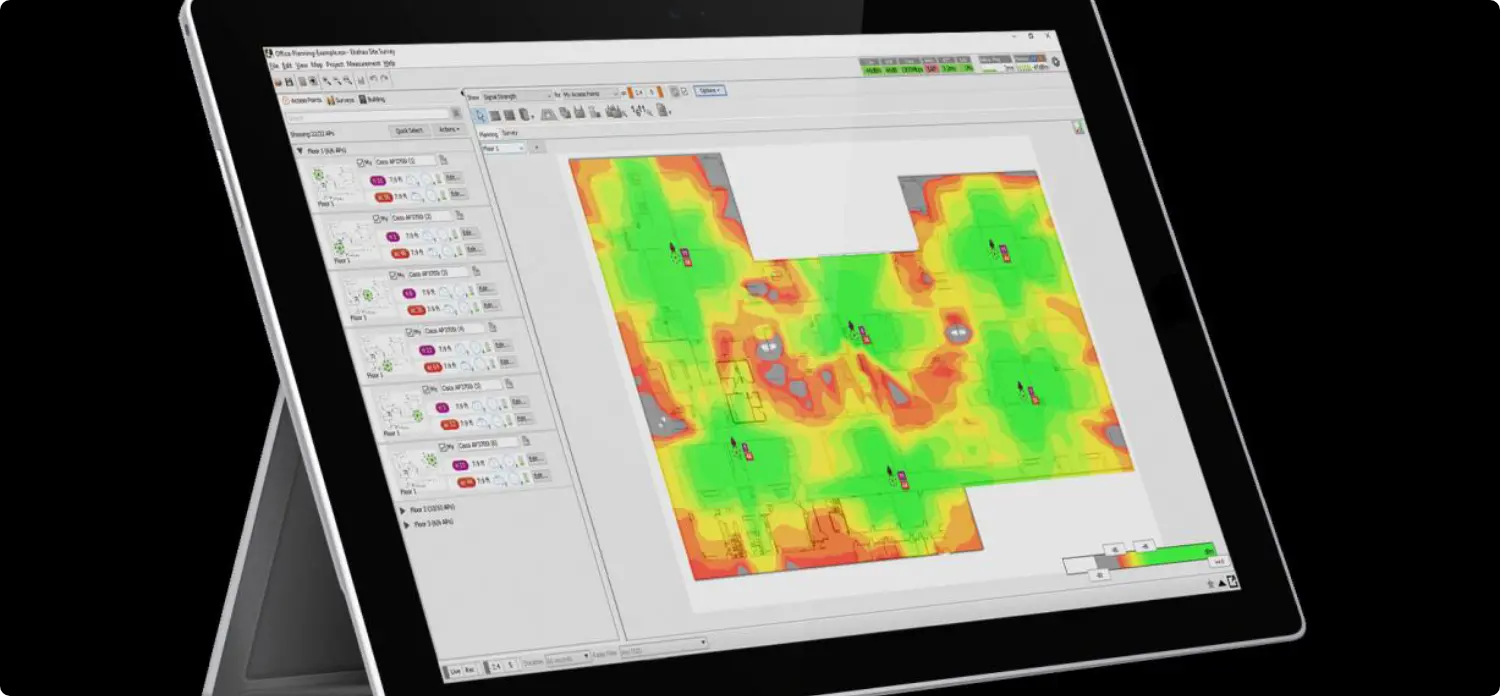Viewport: 1500px width, 696px height.
Task: Select the arrow pointer tool
Action: coord(480,115)
